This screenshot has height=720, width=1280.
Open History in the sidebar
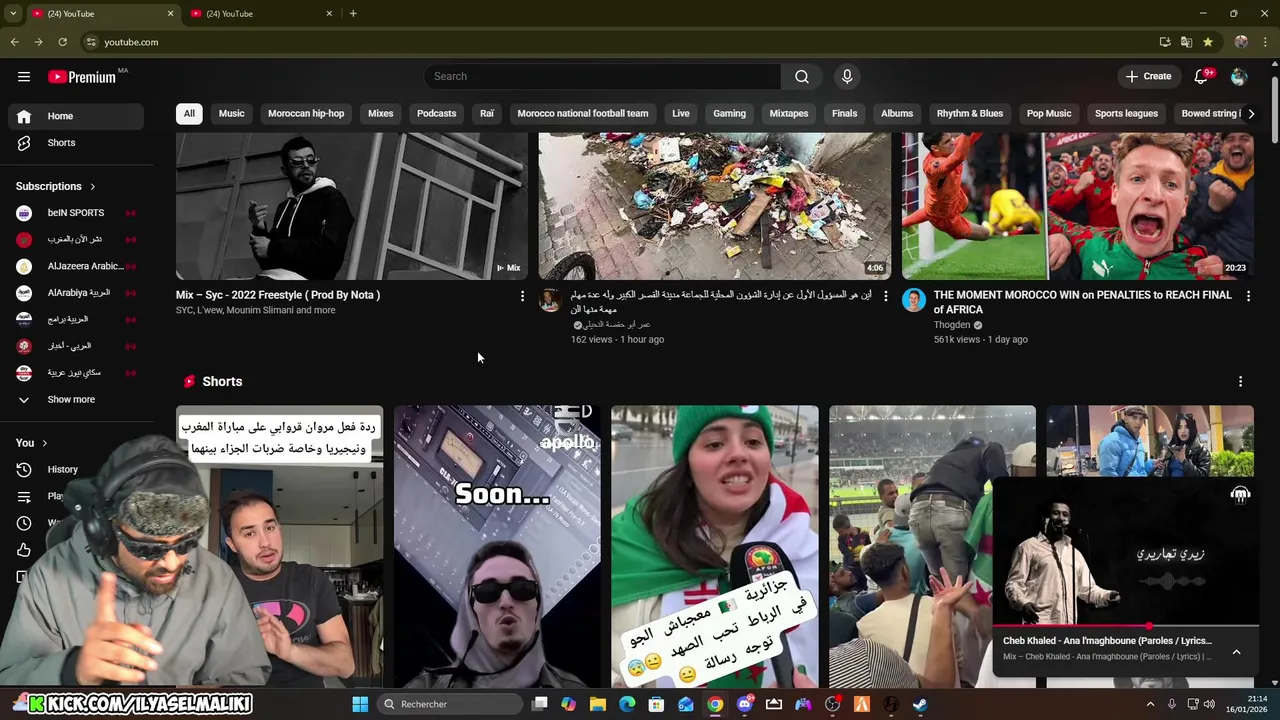(x=62, y=470)
